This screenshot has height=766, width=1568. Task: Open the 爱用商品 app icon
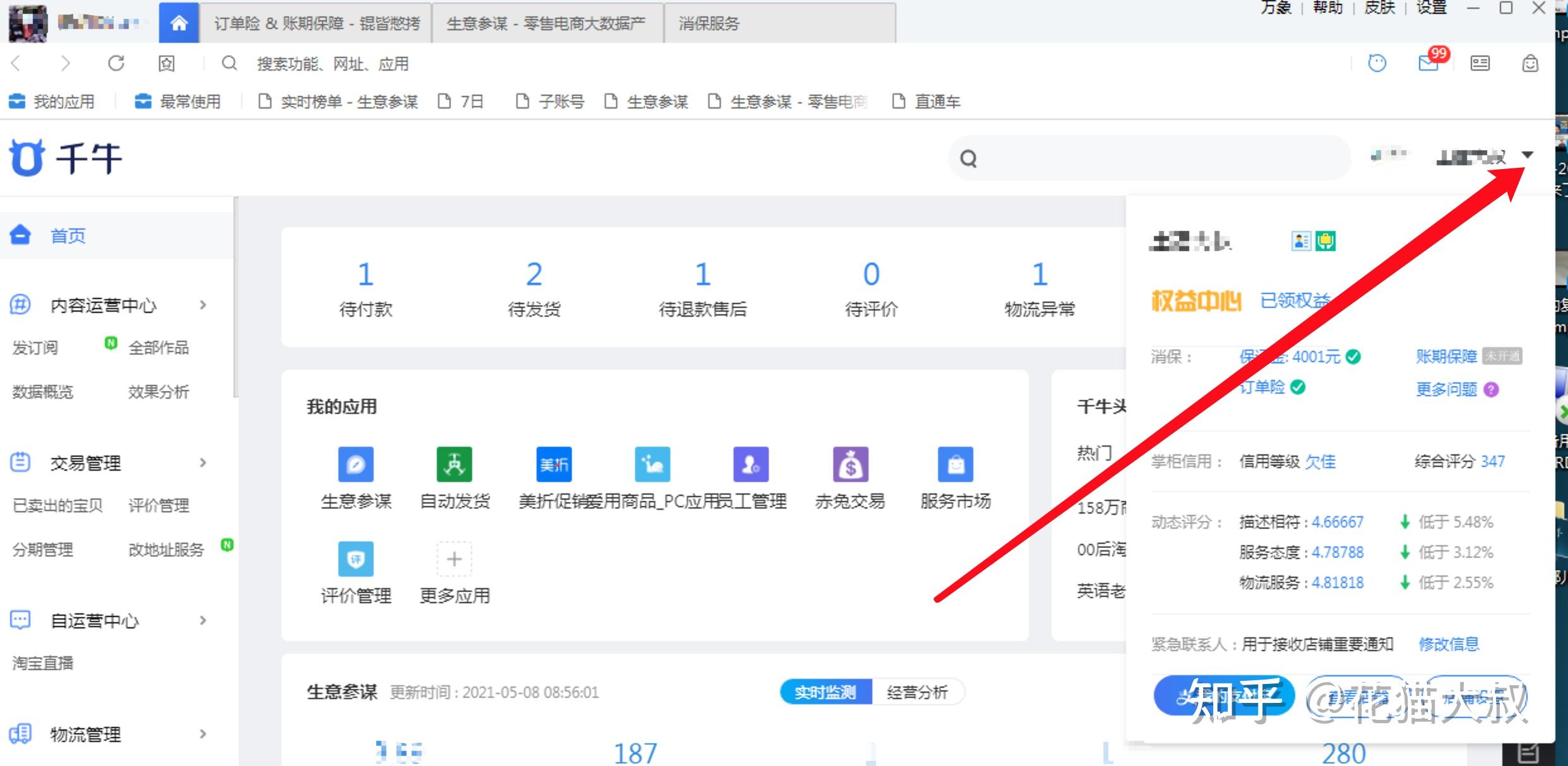click(652, 464)
